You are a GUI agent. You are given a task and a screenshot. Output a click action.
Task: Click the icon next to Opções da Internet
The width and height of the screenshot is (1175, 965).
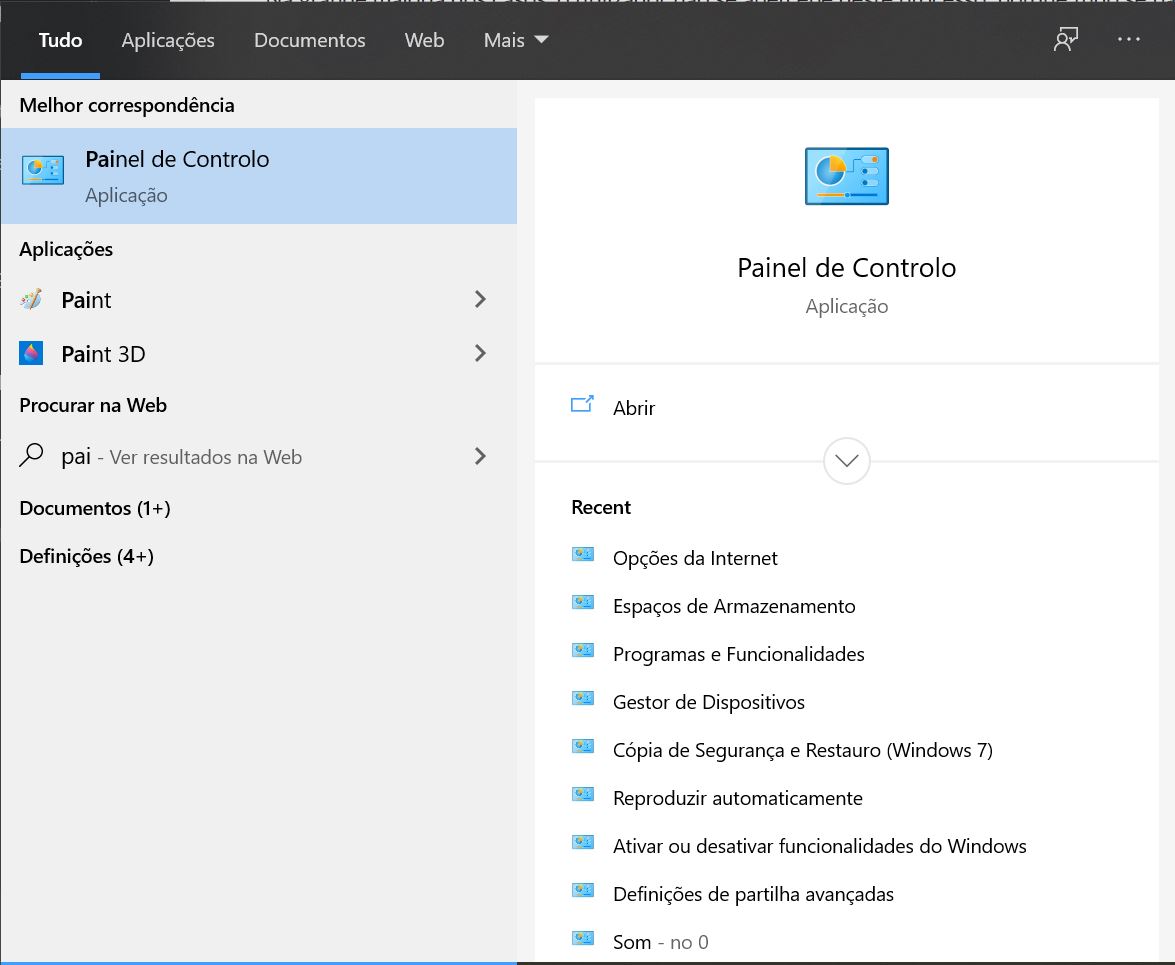tap(583, 555)
